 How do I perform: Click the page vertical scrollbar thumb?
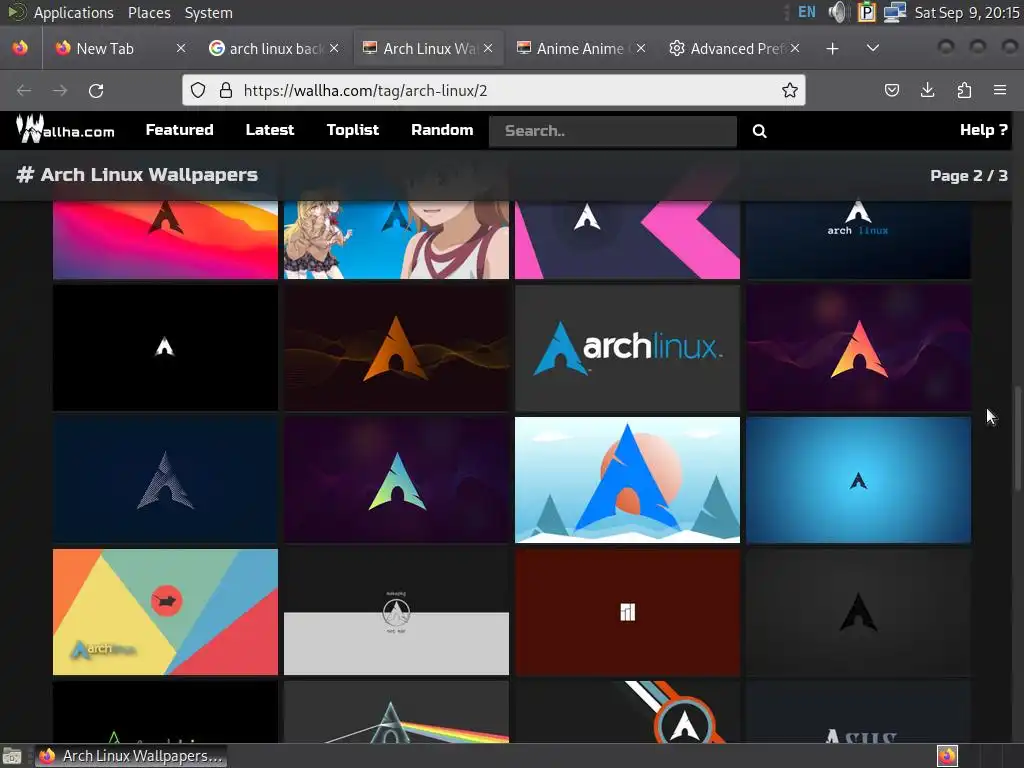[1017, 439]
